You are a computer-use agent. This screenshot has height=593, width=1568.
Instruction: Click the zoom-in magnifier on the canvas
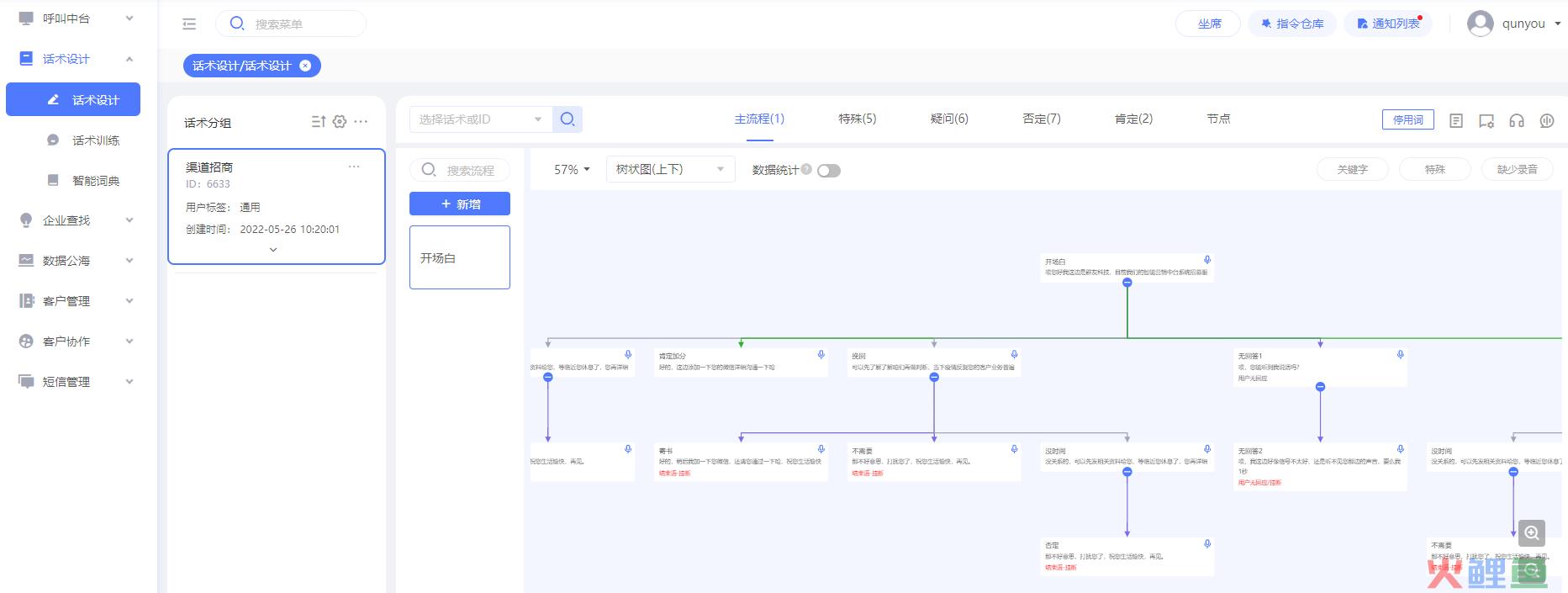pos(1532,533)
